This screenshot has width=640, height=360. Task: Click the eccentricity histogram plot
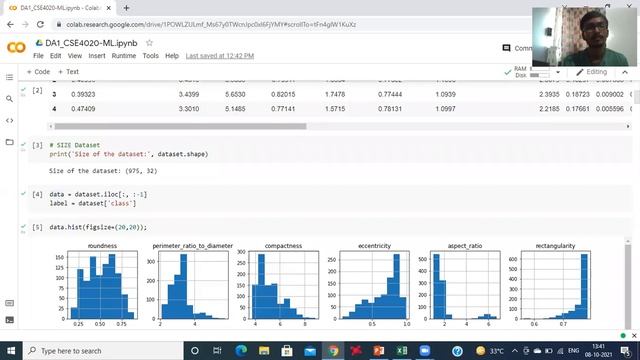(x=374, y=285)
